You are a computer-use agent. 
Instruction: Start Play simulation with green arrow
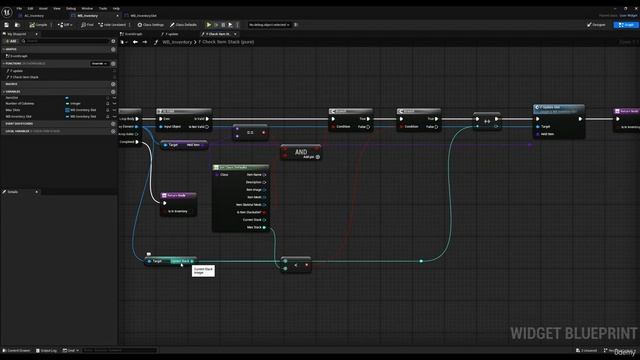coord(209,25)
